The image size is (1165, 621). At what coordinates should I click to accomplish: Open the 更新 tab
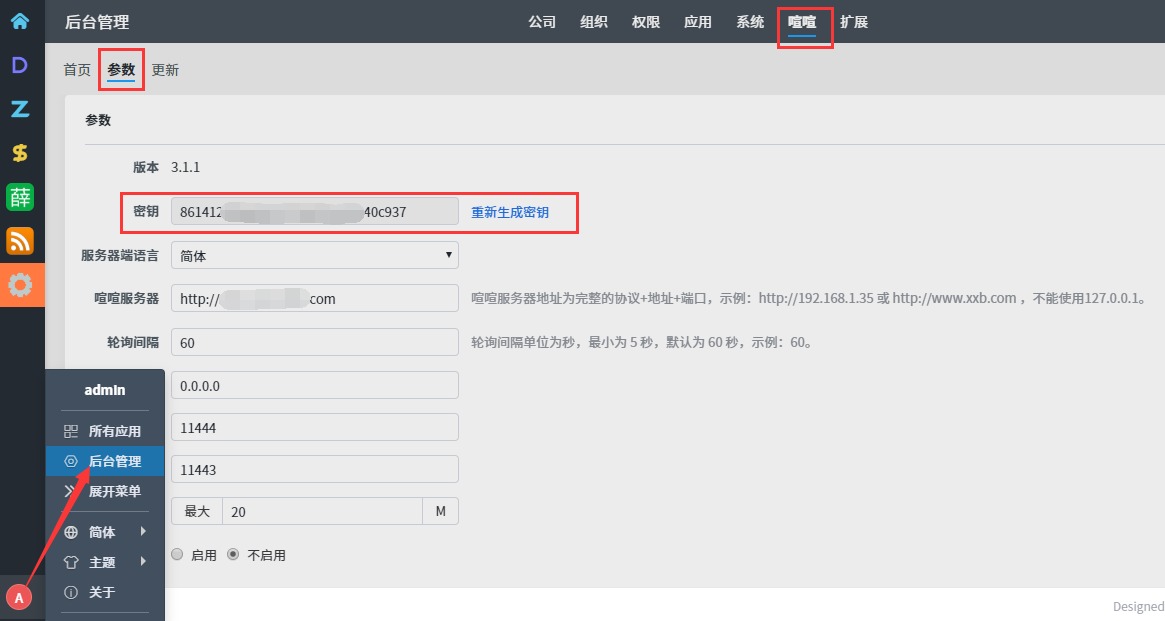165,70
